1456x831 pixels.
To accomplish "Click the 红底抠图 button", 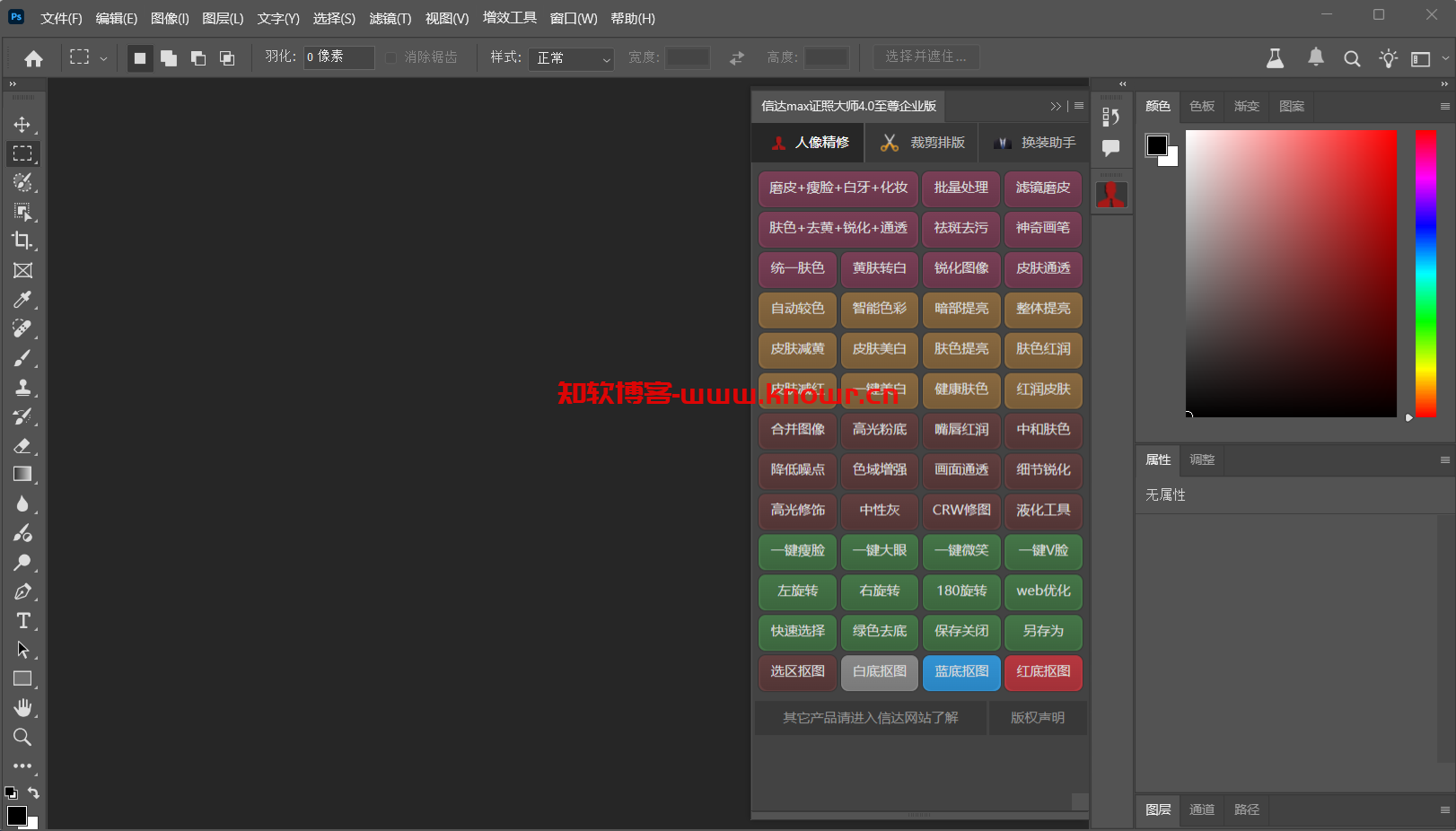I will 1043,672.
